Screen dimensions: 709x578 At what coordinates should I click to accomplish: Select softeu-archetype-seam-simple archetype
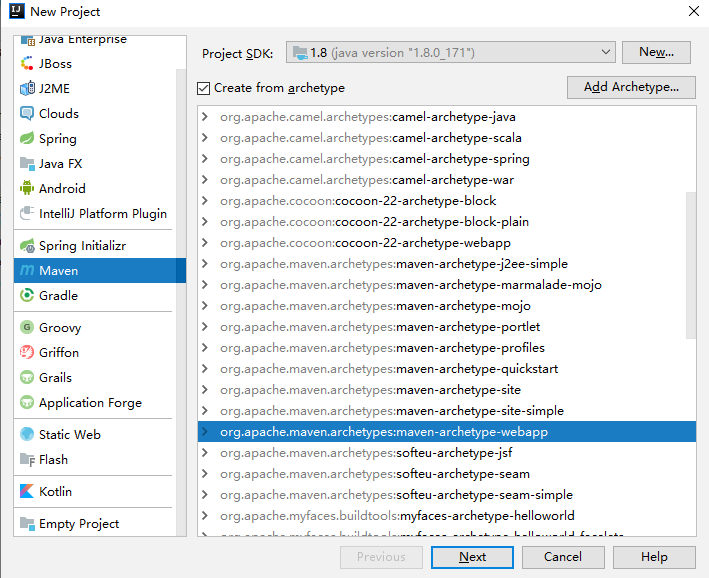coord(447,494)
